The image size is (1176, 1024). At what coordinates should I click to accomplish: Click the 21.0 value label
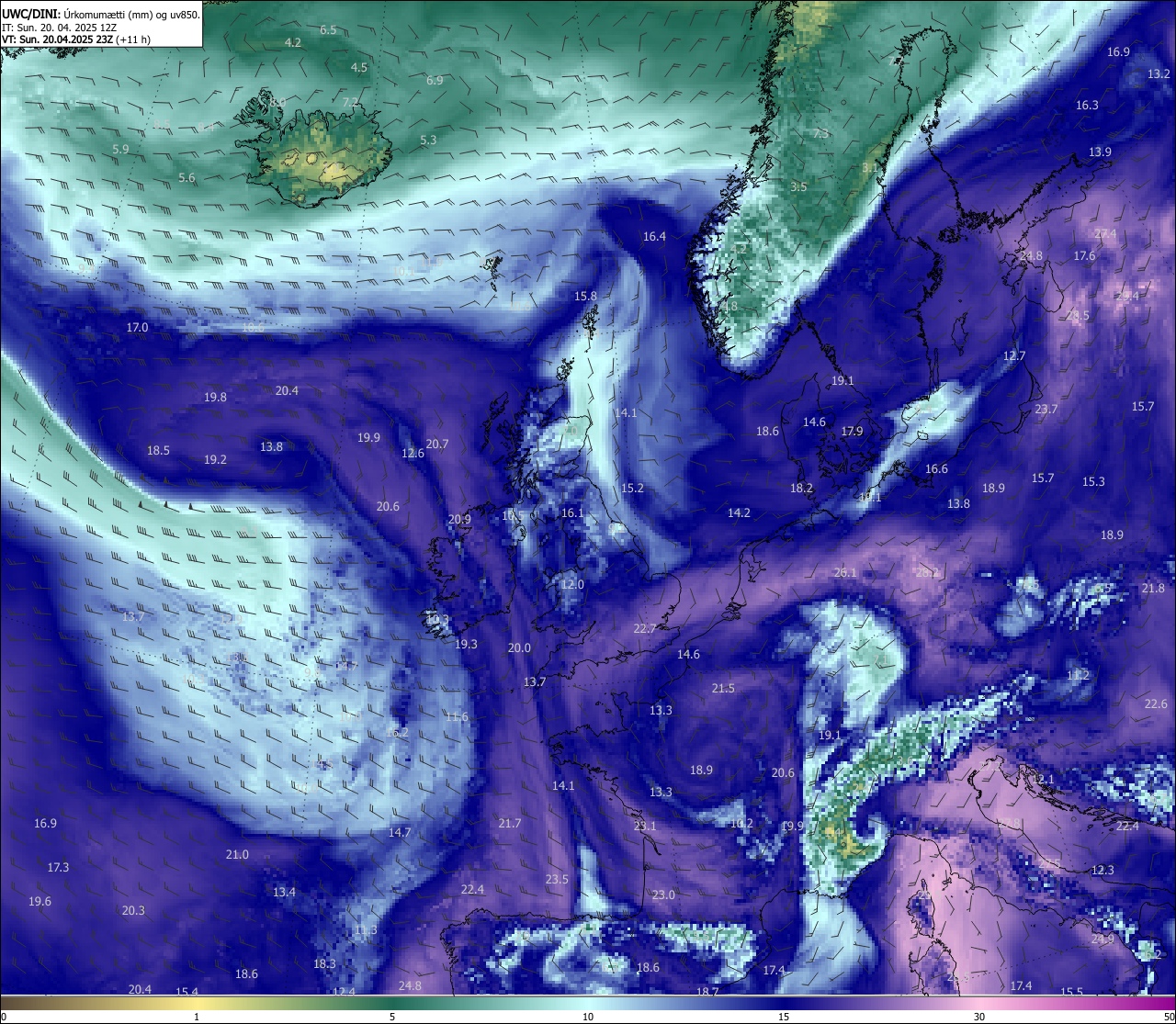[237, 854]
